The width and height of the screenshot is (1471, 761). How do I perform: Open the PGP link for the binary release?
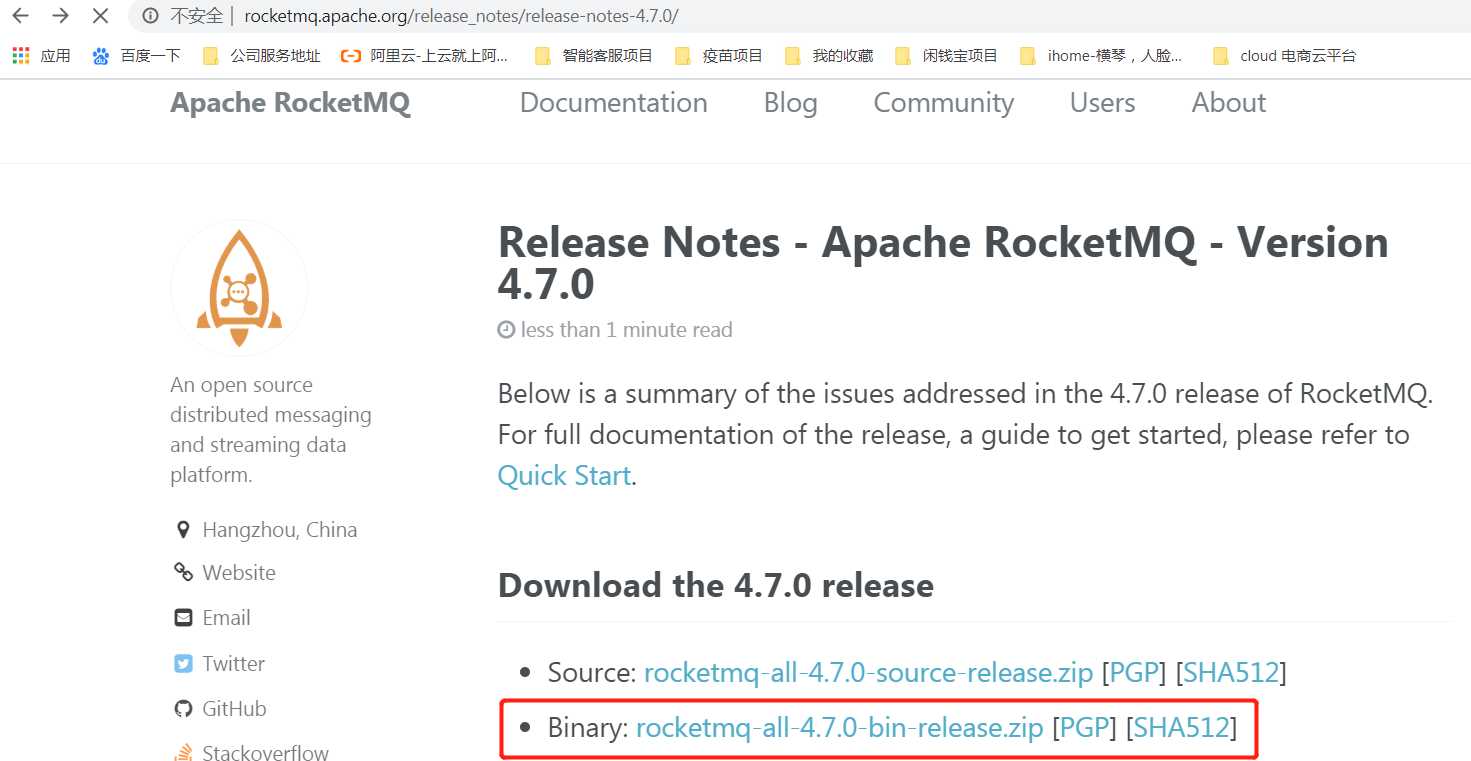pyautogui.click(x=1084, y=728)
